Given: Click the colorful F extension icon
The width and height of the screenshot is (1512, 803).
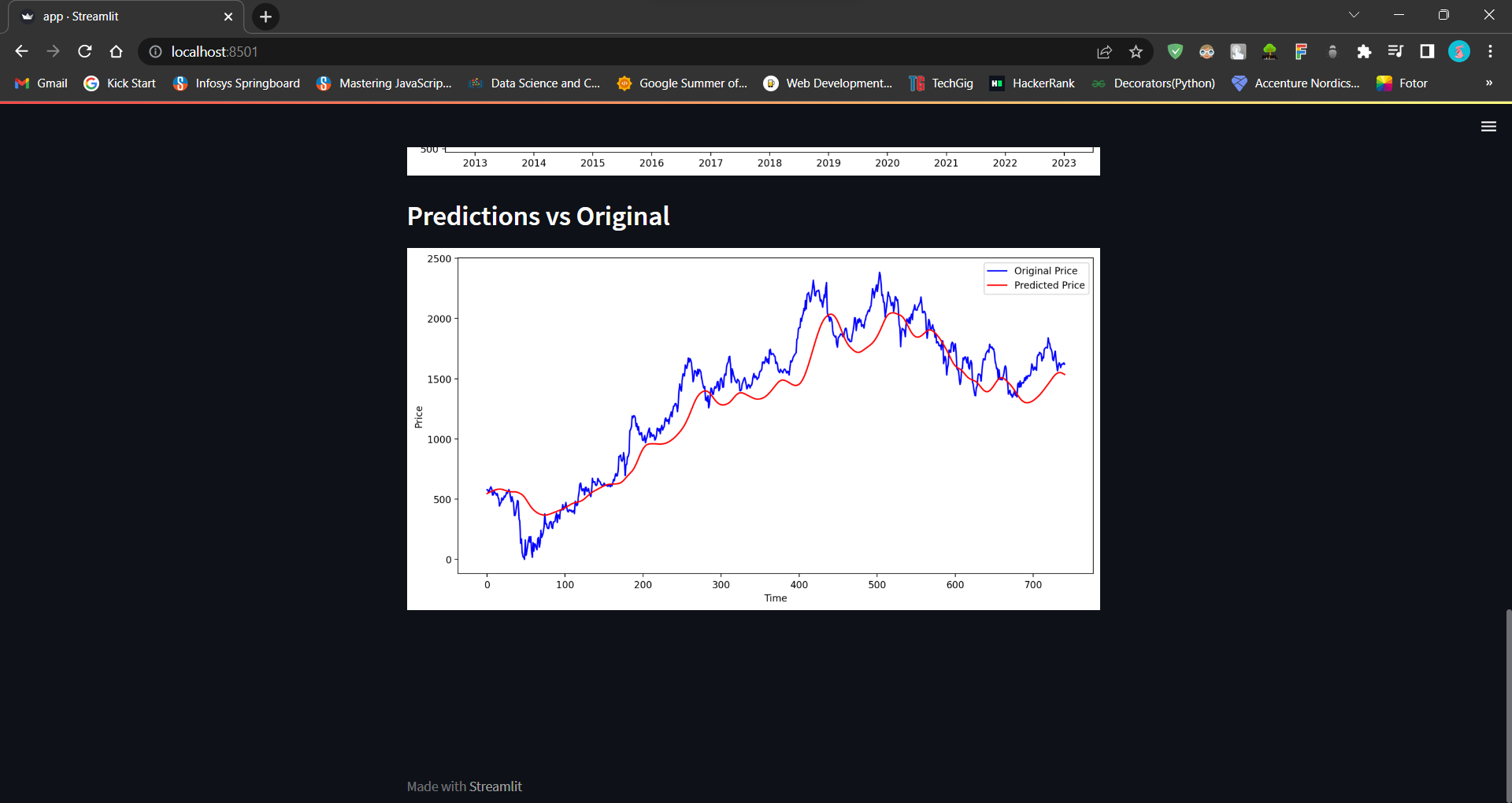Looking at the screenshot, I should click(x=1301, y=51).
